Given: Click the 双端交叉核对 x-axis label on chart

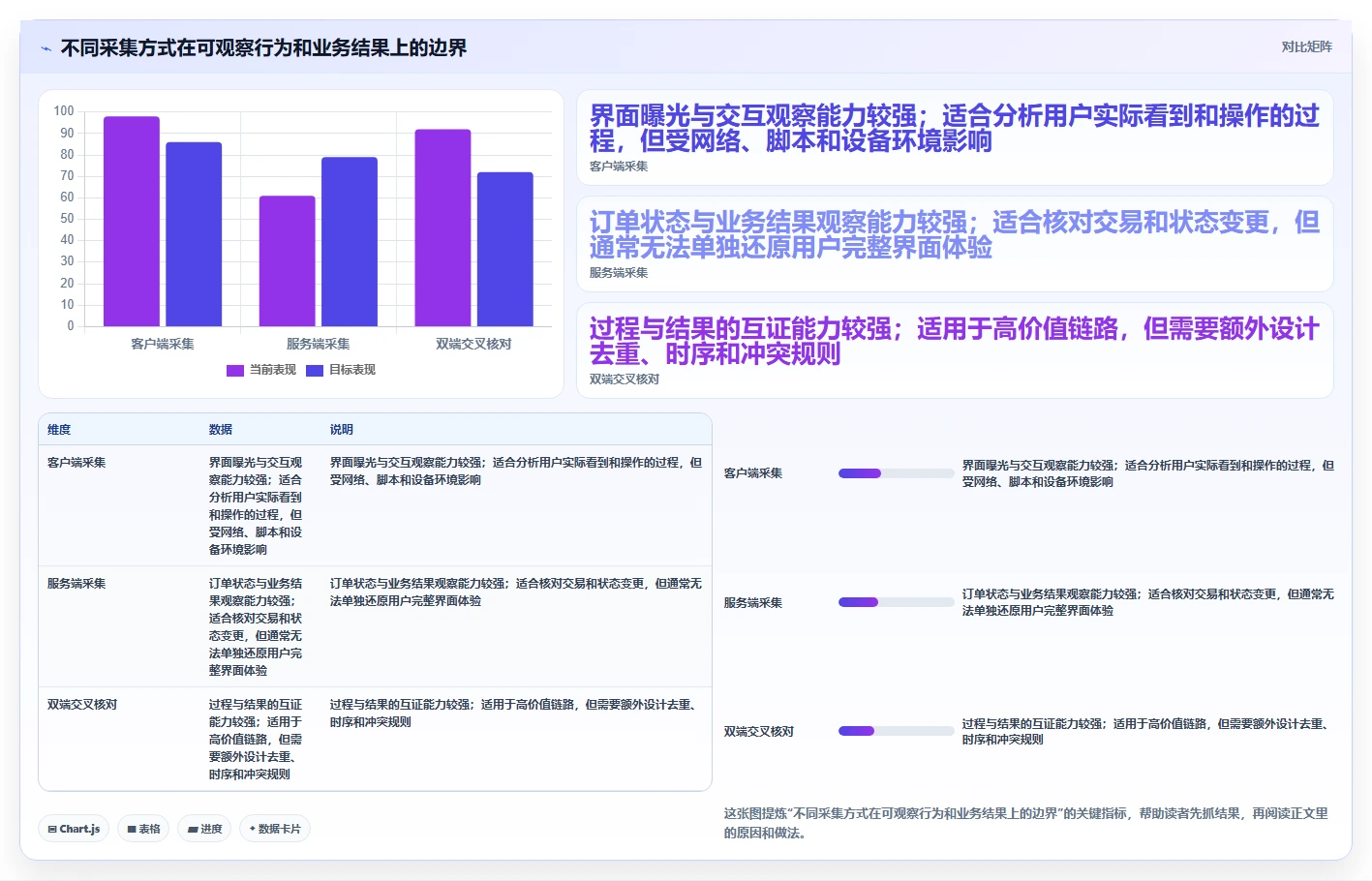Looking at the screenshot, I should pos(473,344).
